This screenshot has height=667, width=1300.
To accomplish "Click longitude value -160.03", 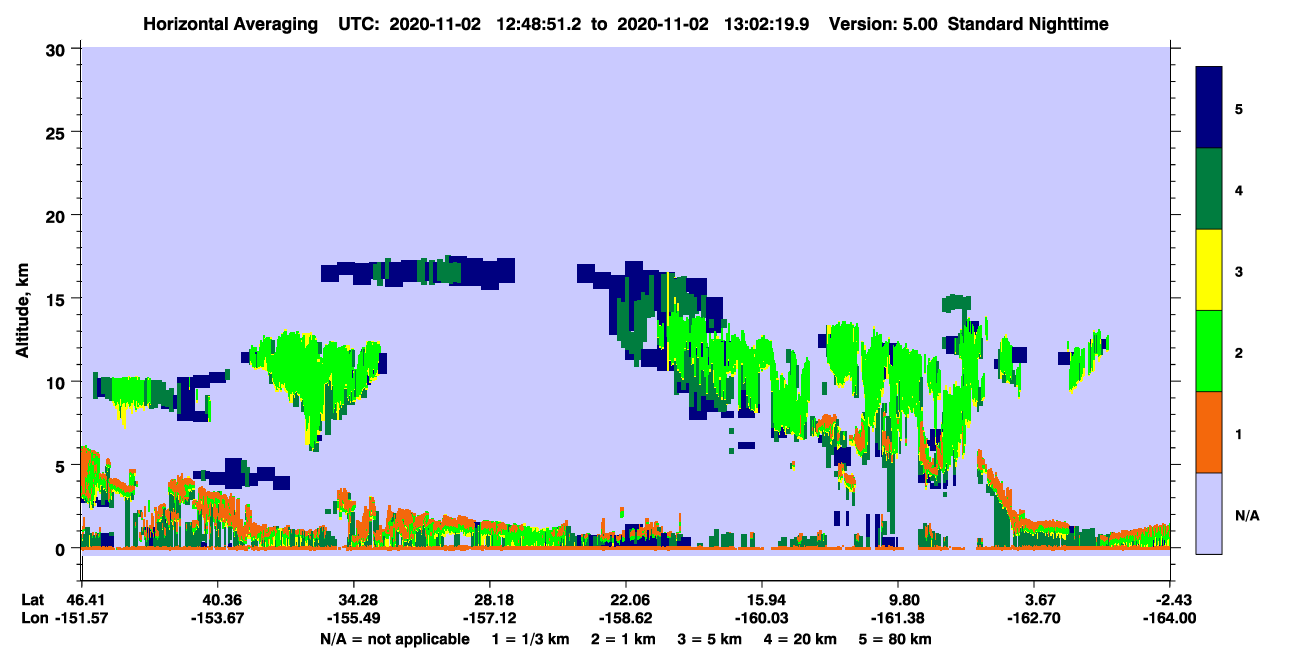I will [x=762, y=618].
